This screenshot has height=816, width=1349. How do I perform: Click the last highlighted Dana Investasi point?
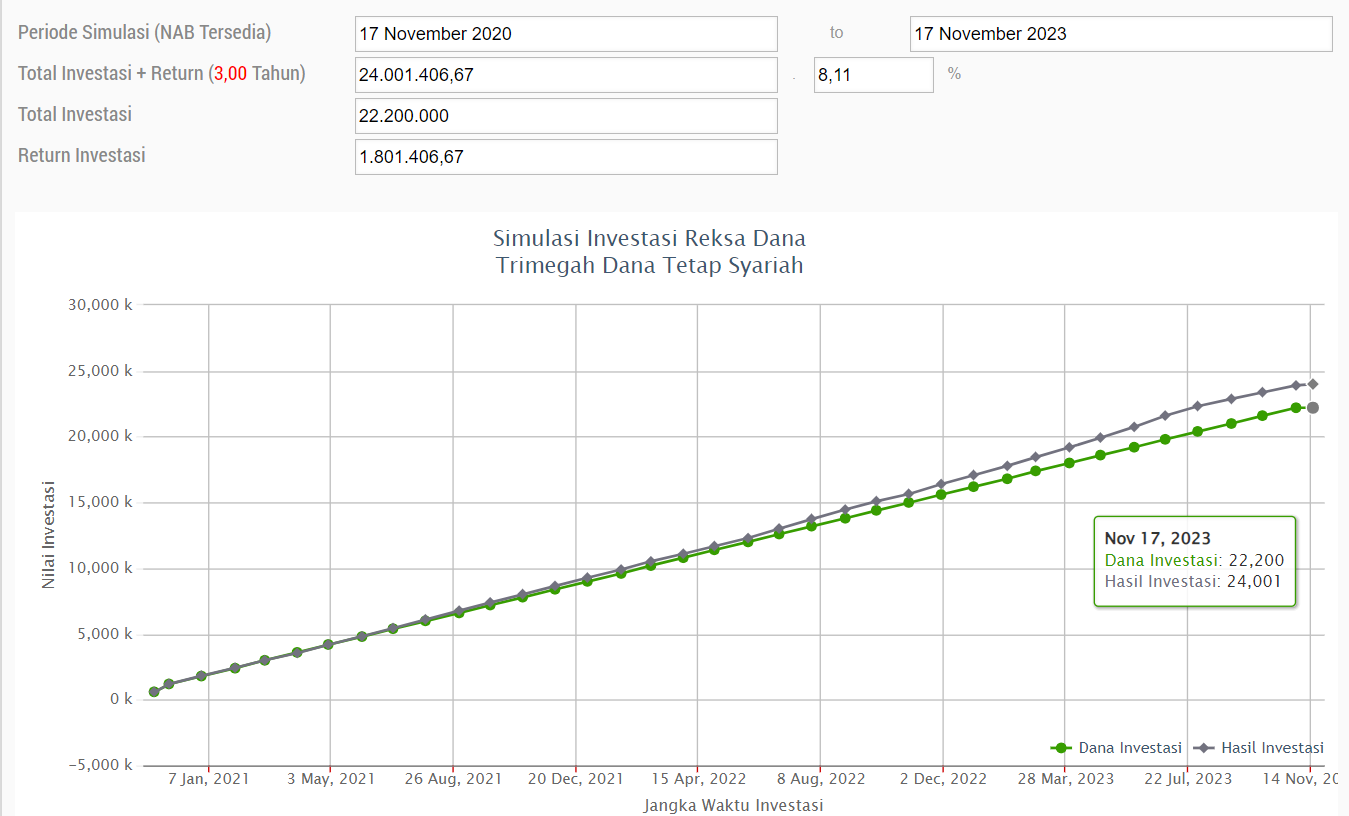[1313, 408]
